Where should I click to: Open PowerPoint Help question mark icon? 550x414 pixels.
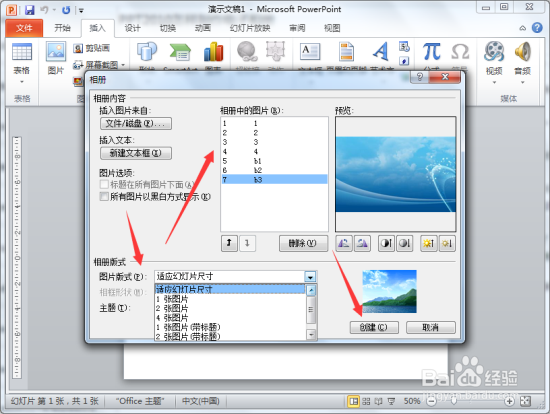click(537, 28)
